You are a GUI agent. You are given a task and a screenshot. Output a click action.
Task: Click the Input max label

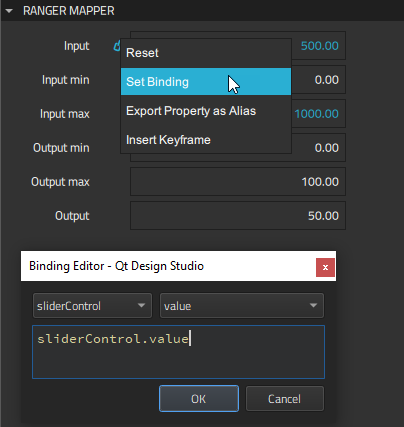pyautogui.click(x=65, y=114)
